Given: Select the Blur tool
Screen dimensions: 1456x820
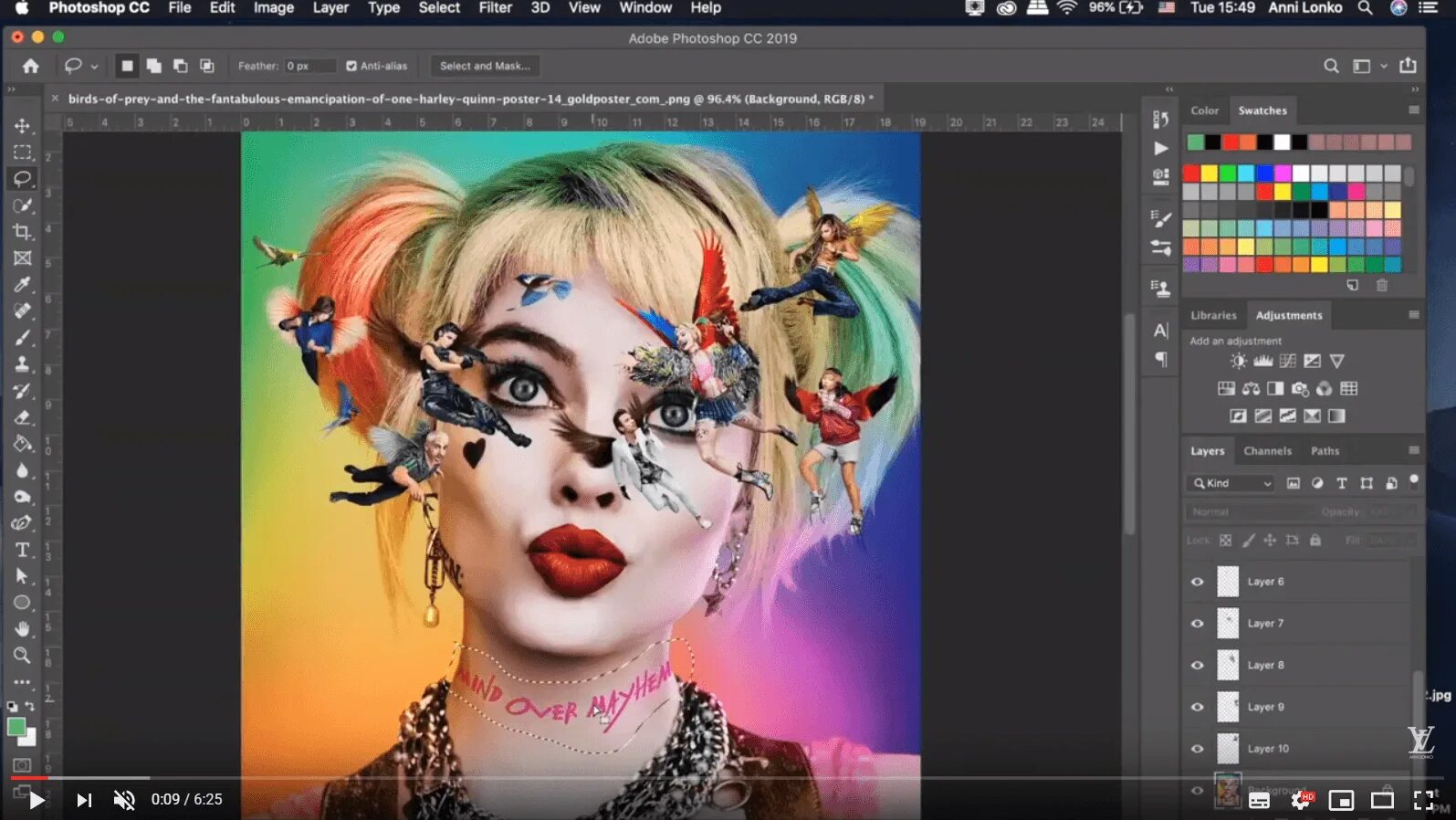Looking at the screenshot, I should click(x=23, y=470).
